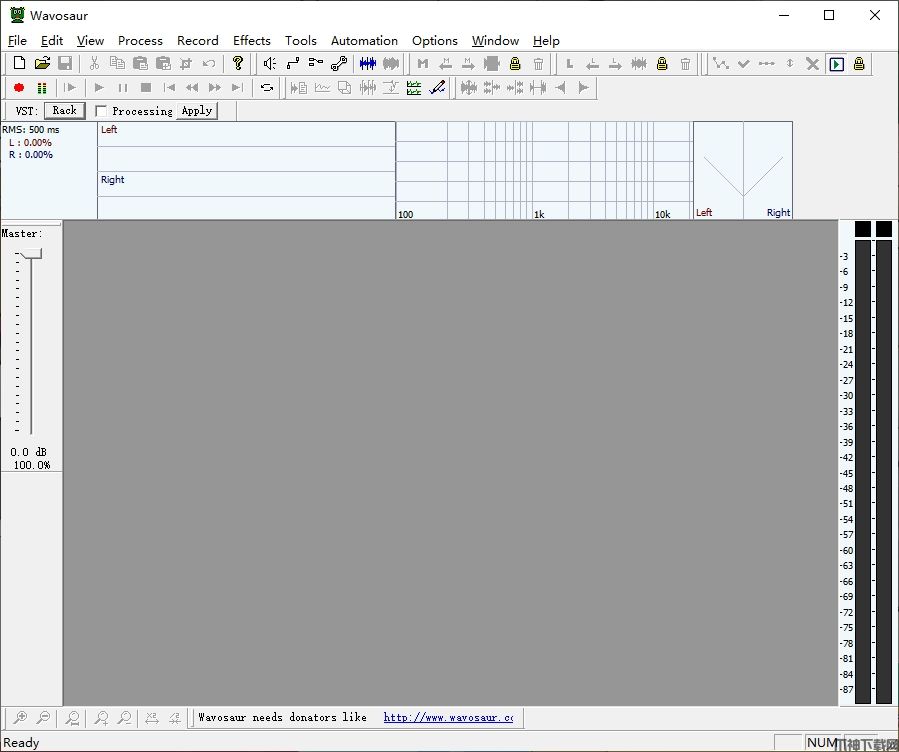Click the Master volume slider handle
Screen dimensions: 899x752
31,255
